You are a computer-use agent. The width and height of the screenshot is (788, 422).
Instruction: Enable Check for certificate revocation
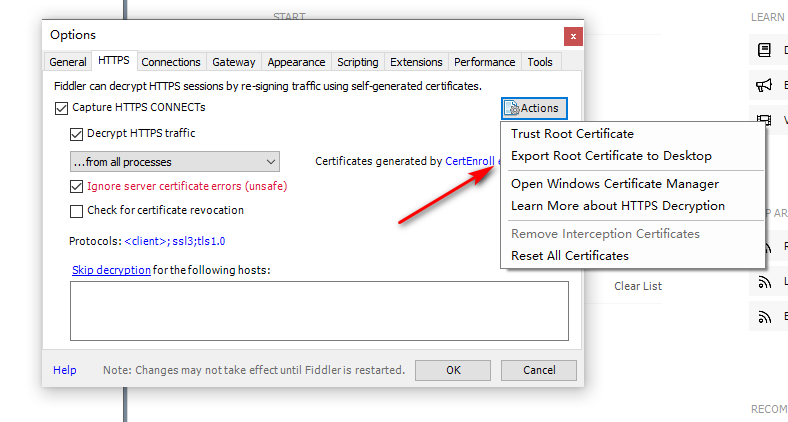(x=76, y=211)
